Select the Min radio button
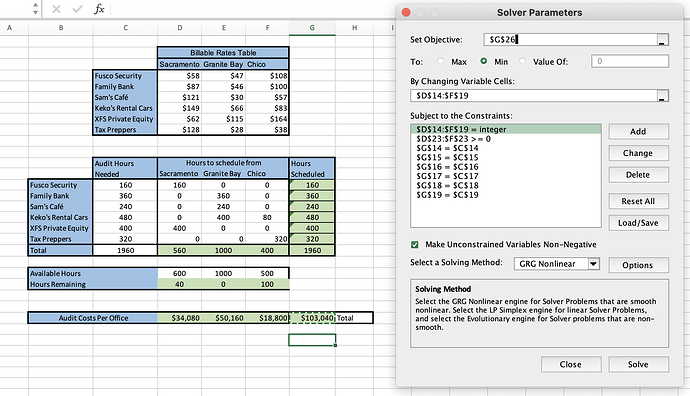 point(484,61)
